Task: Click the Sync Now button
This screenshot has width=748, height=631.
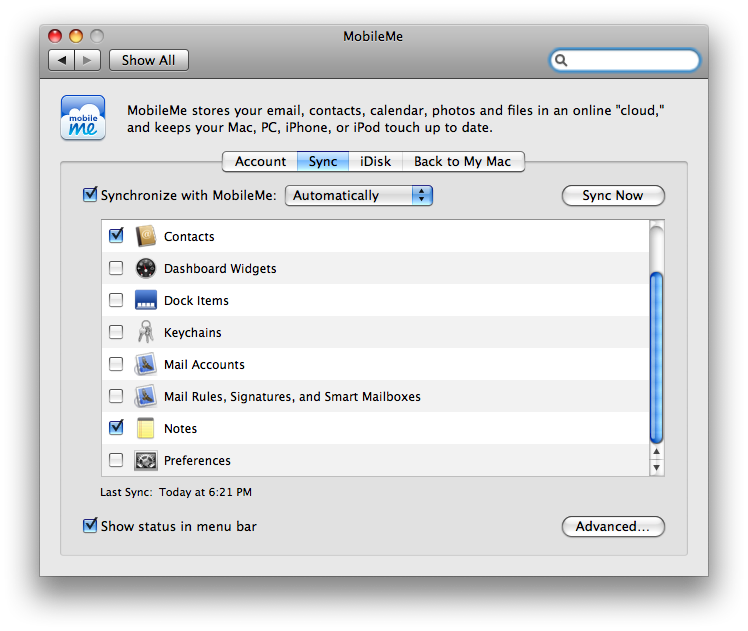Action: 613,196
